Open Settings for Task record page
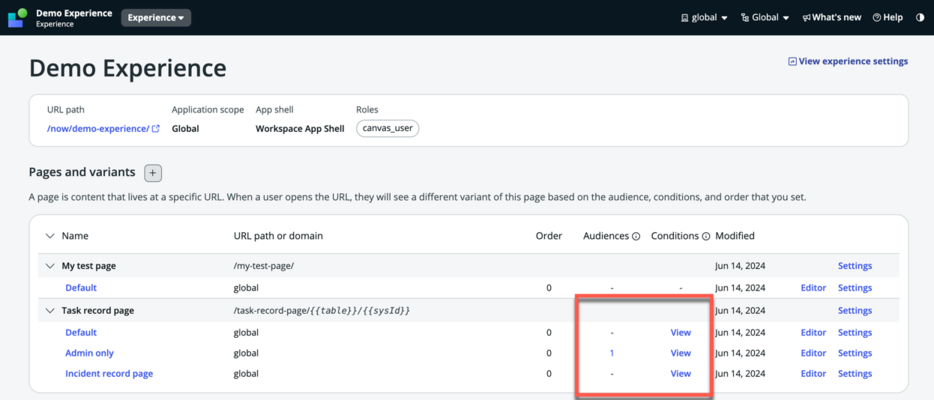Image resolution: width=934 pixels, height=400 pixels. pos(855,311)
